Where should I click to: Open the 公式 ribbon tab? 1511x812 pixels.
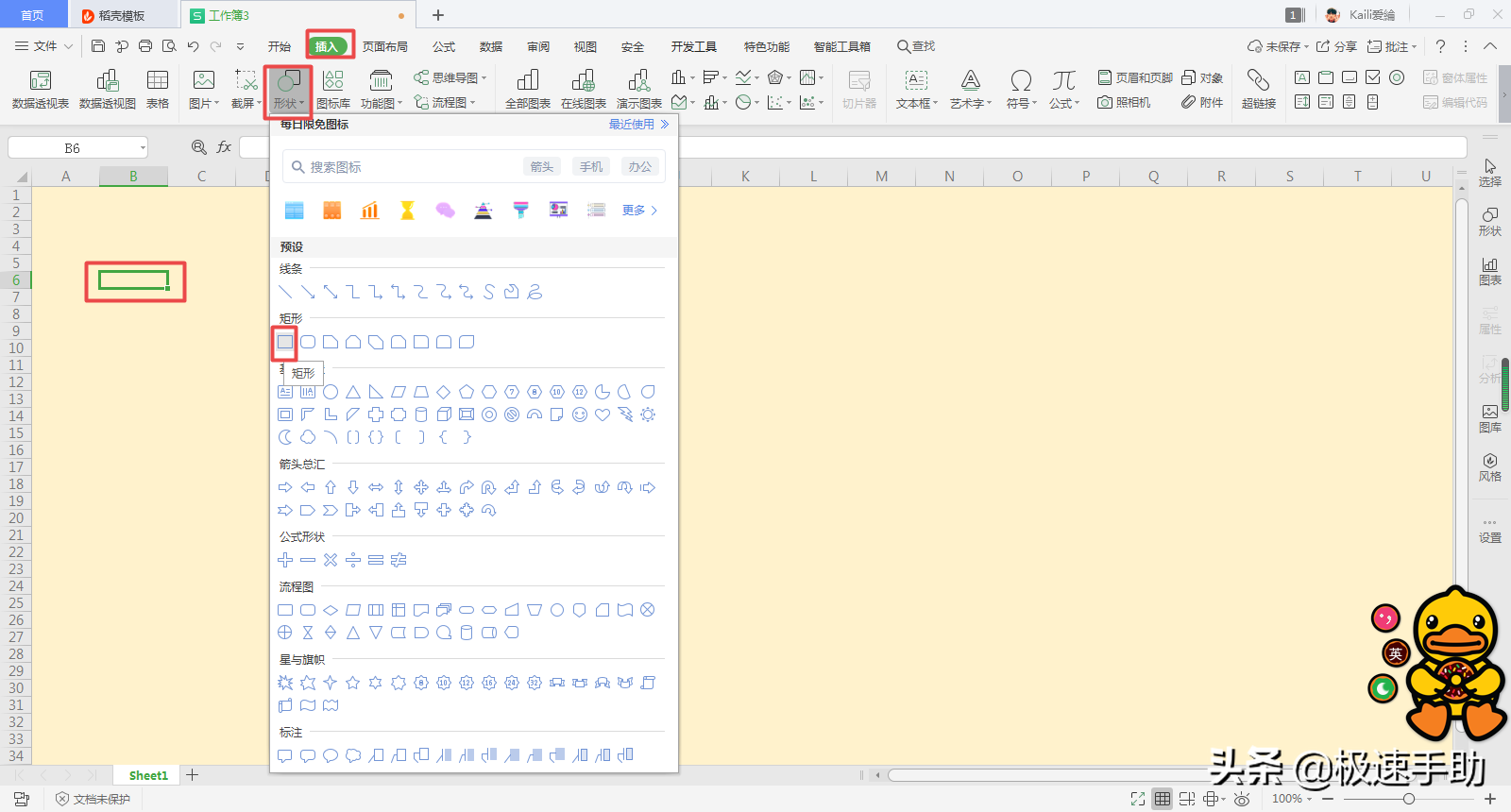pos(444,46)
